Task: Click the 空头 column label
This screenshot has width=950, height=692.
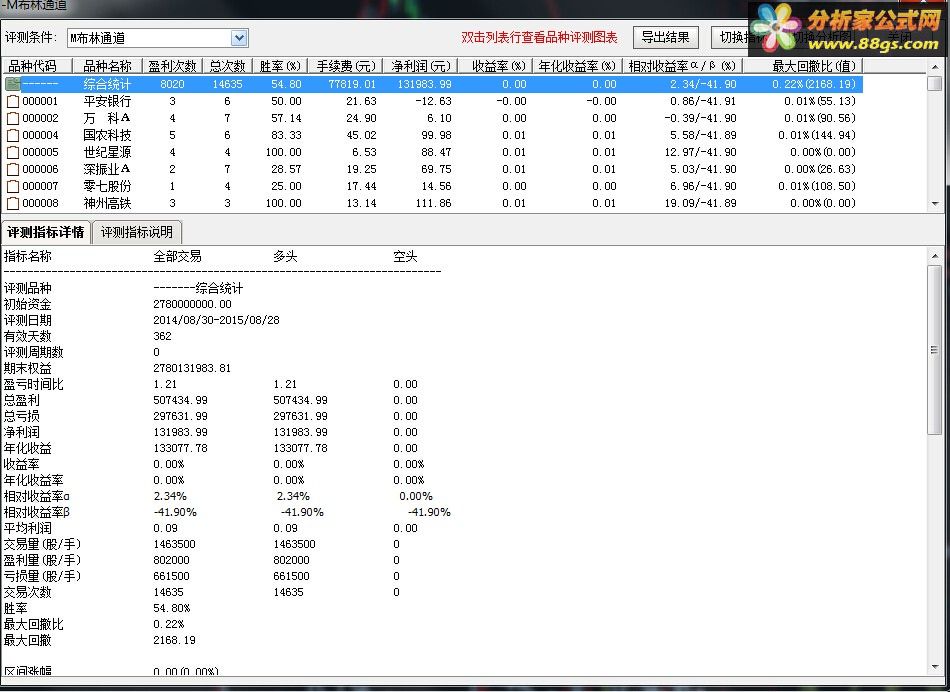Action: point(405,256)
